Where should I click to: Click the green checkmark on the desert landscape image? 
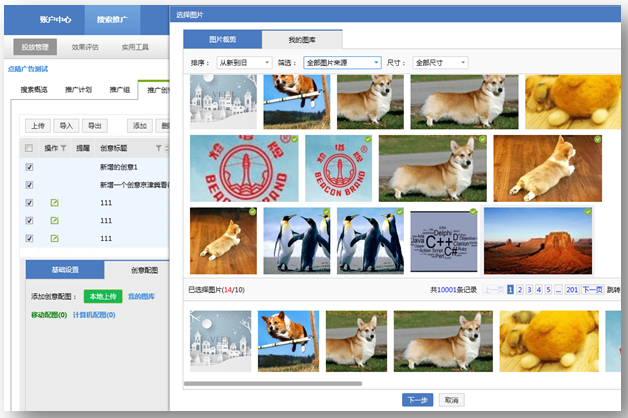[x=587, y=212]
